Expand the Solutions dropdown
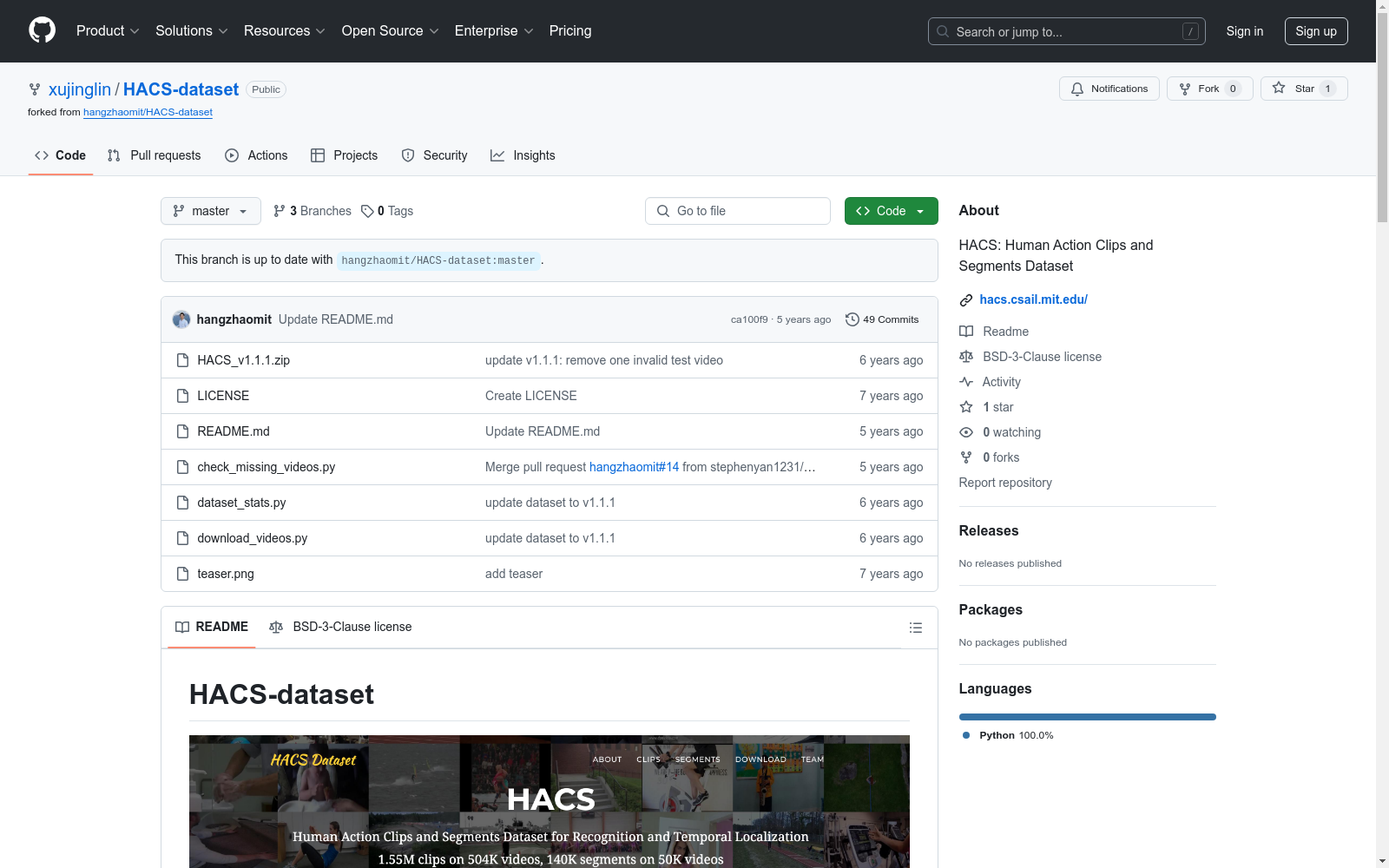 pyautogui.click(x=192, y=31)
